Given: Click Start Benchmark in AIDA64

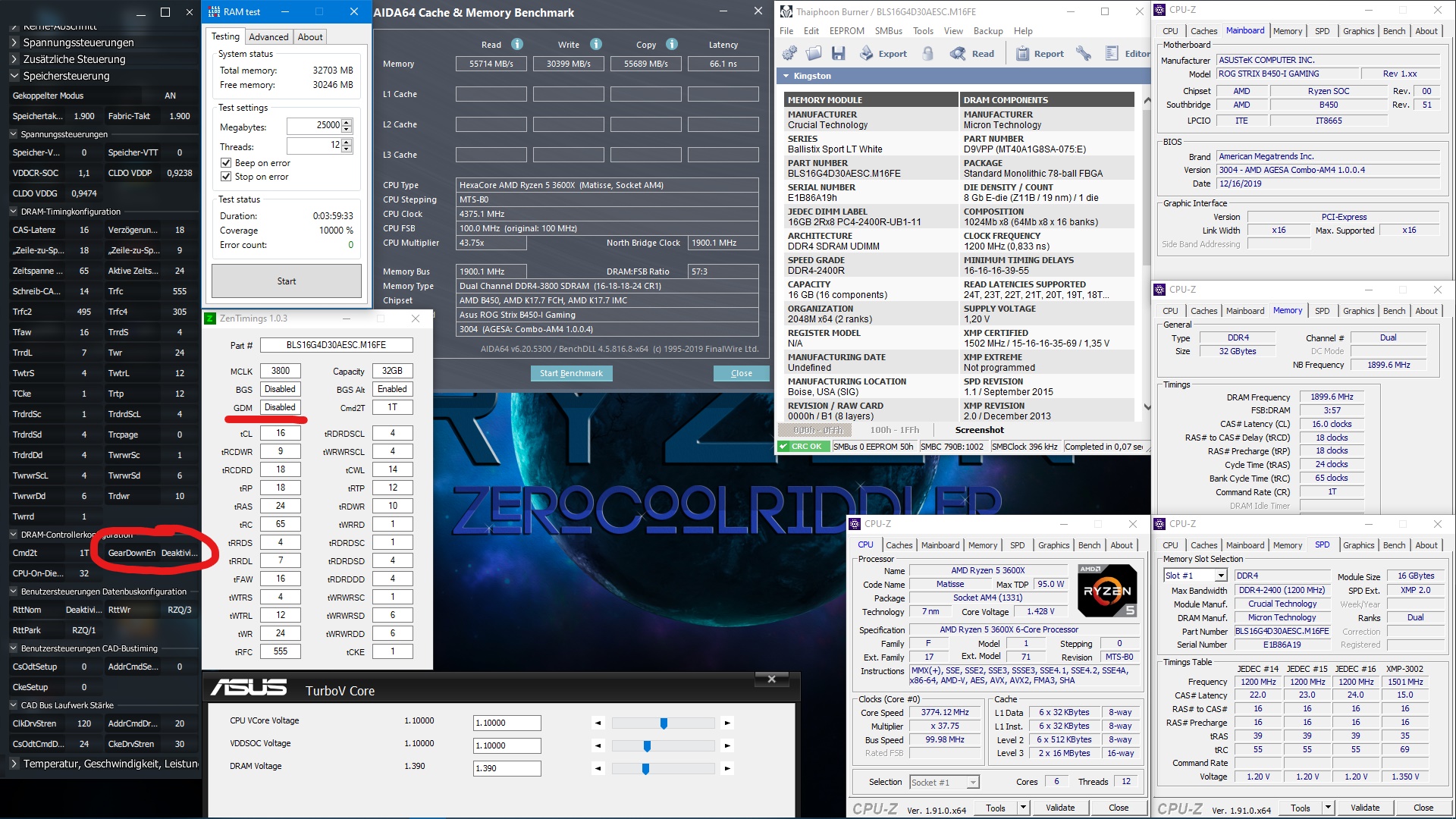Looking at the screenshot, I should [571, 373].
